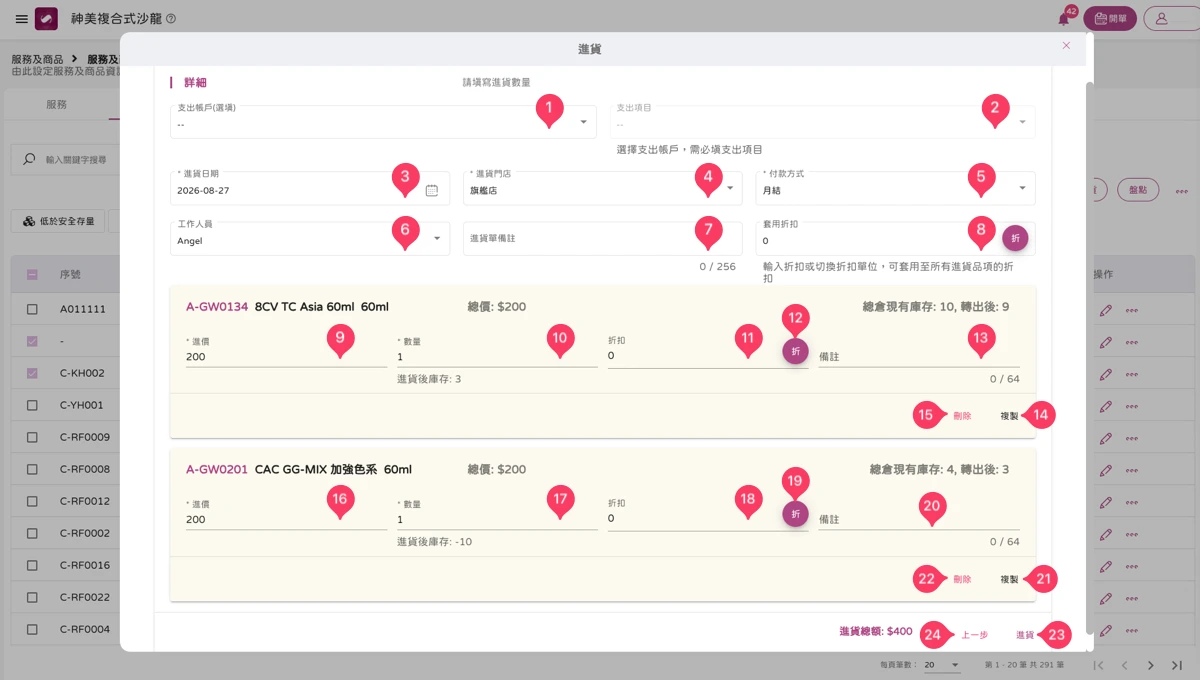Click the help icon beside 紳美複合式沙龍
Screen dimensions: 1200x680
click(170, 19)
